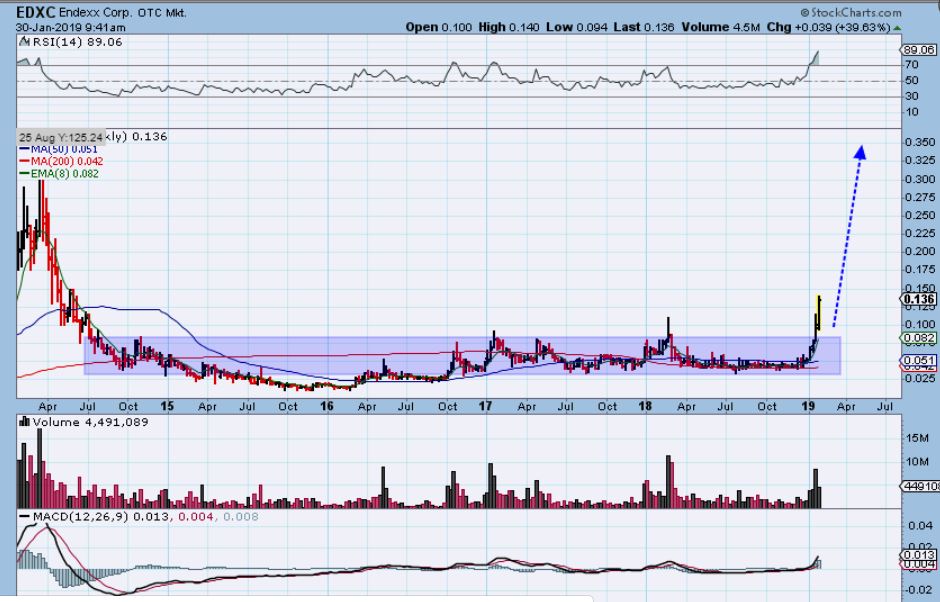940x602 pixels.
Task: Click the Open 0.100 value
Action: [x=438, y=27]
